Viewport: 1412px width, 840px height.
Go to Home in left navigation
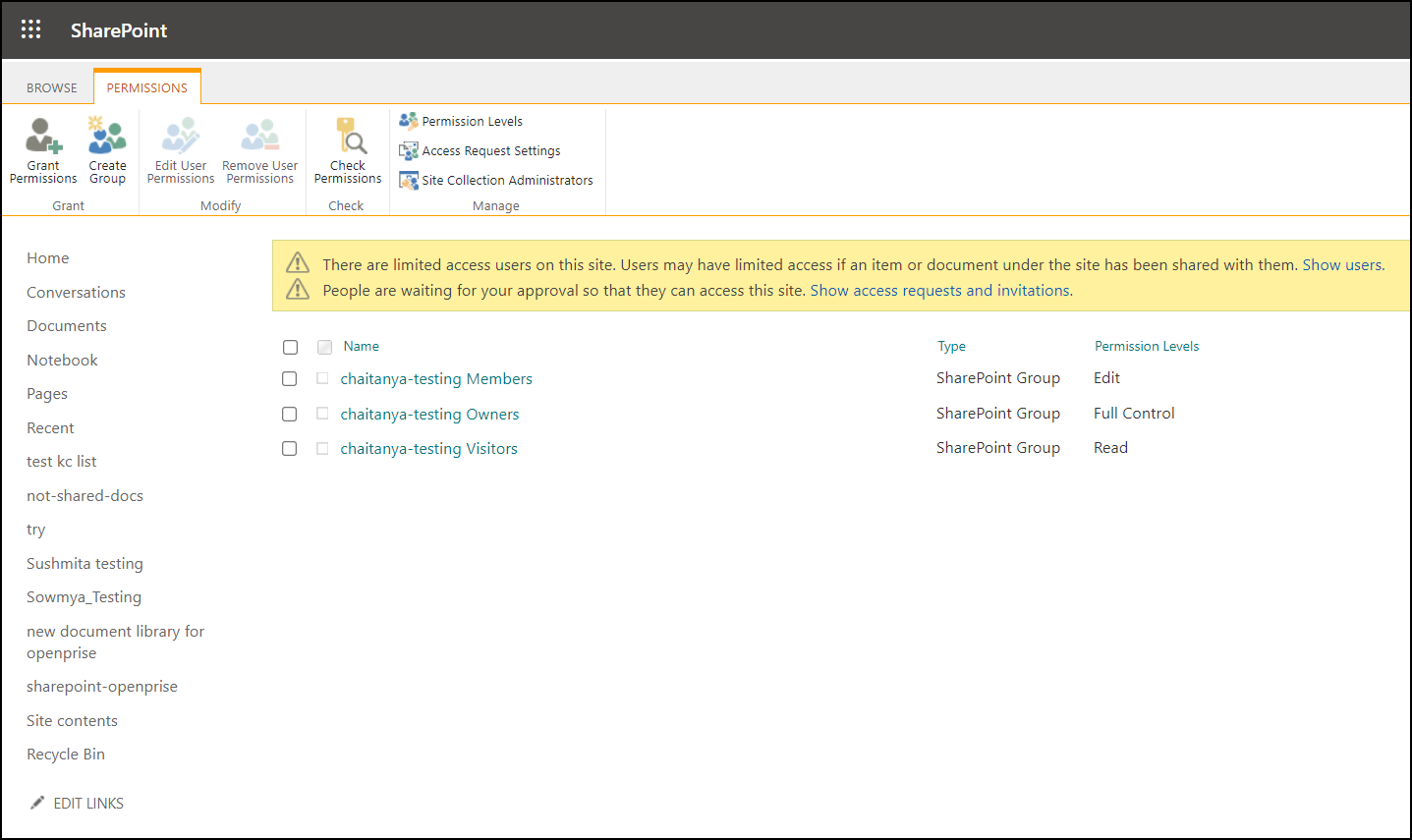48,258
